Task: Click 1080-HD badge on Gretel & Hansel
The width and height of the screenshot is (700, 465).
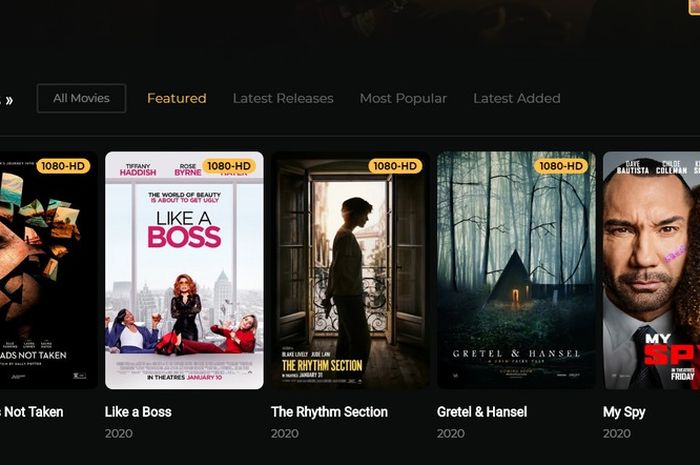Action: [x=561, y=166]
